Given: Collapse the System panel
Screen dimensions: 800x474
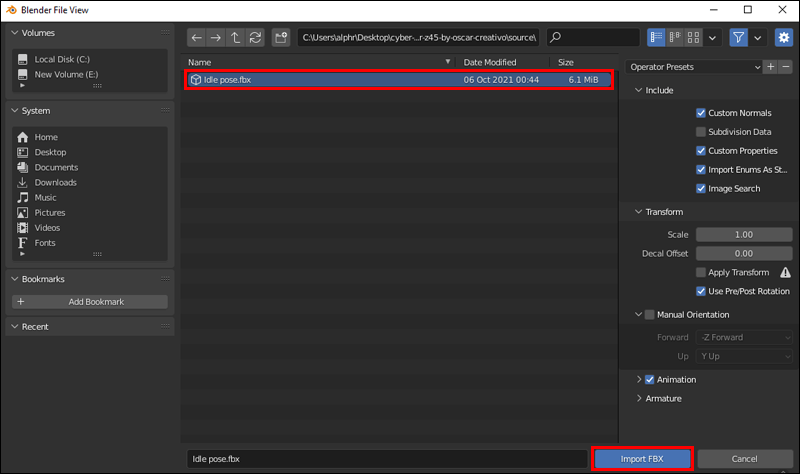Looking at the screenshot, I should coord(15,111).
